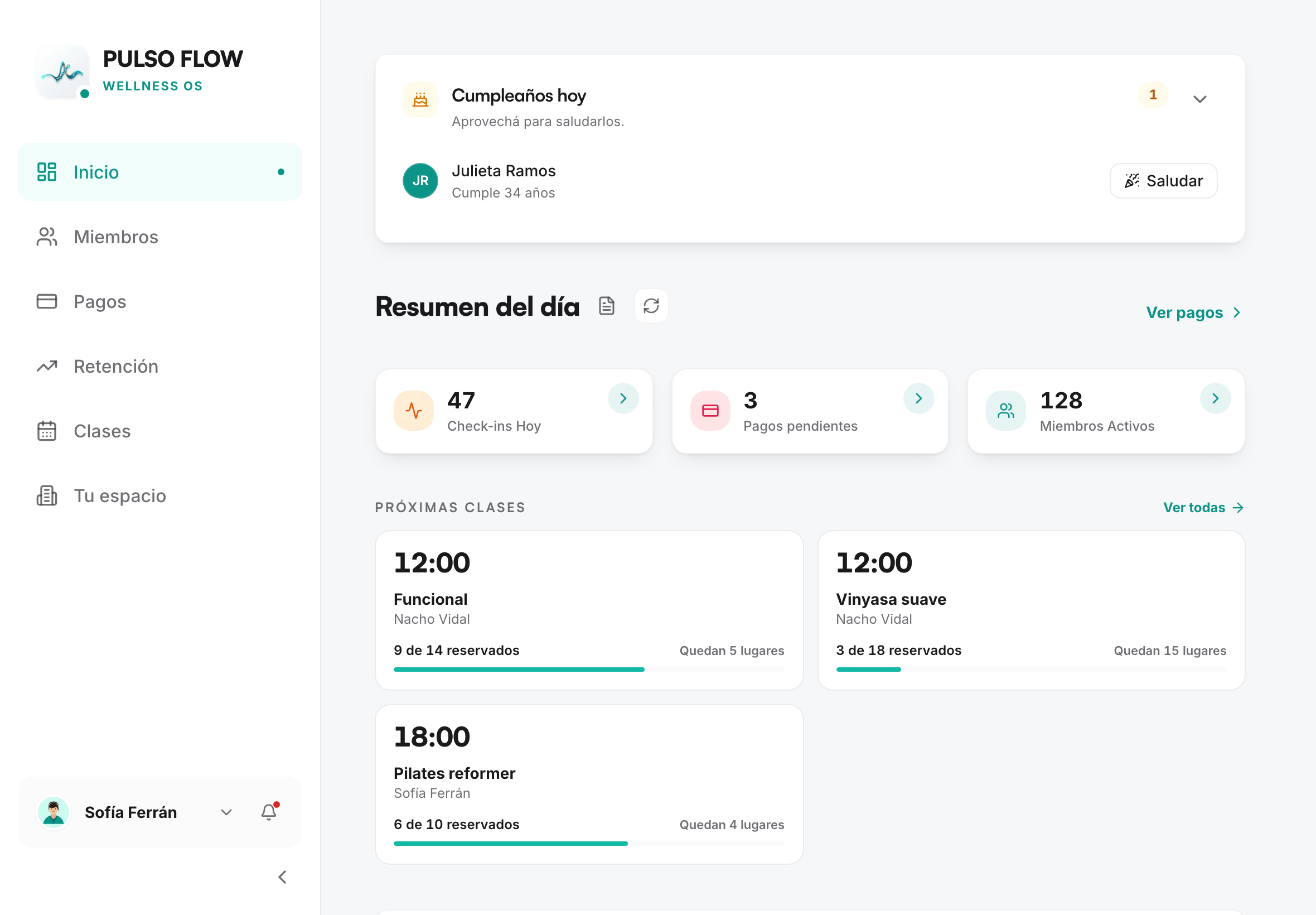Follow the Ver pagos link

point(1193,312)
